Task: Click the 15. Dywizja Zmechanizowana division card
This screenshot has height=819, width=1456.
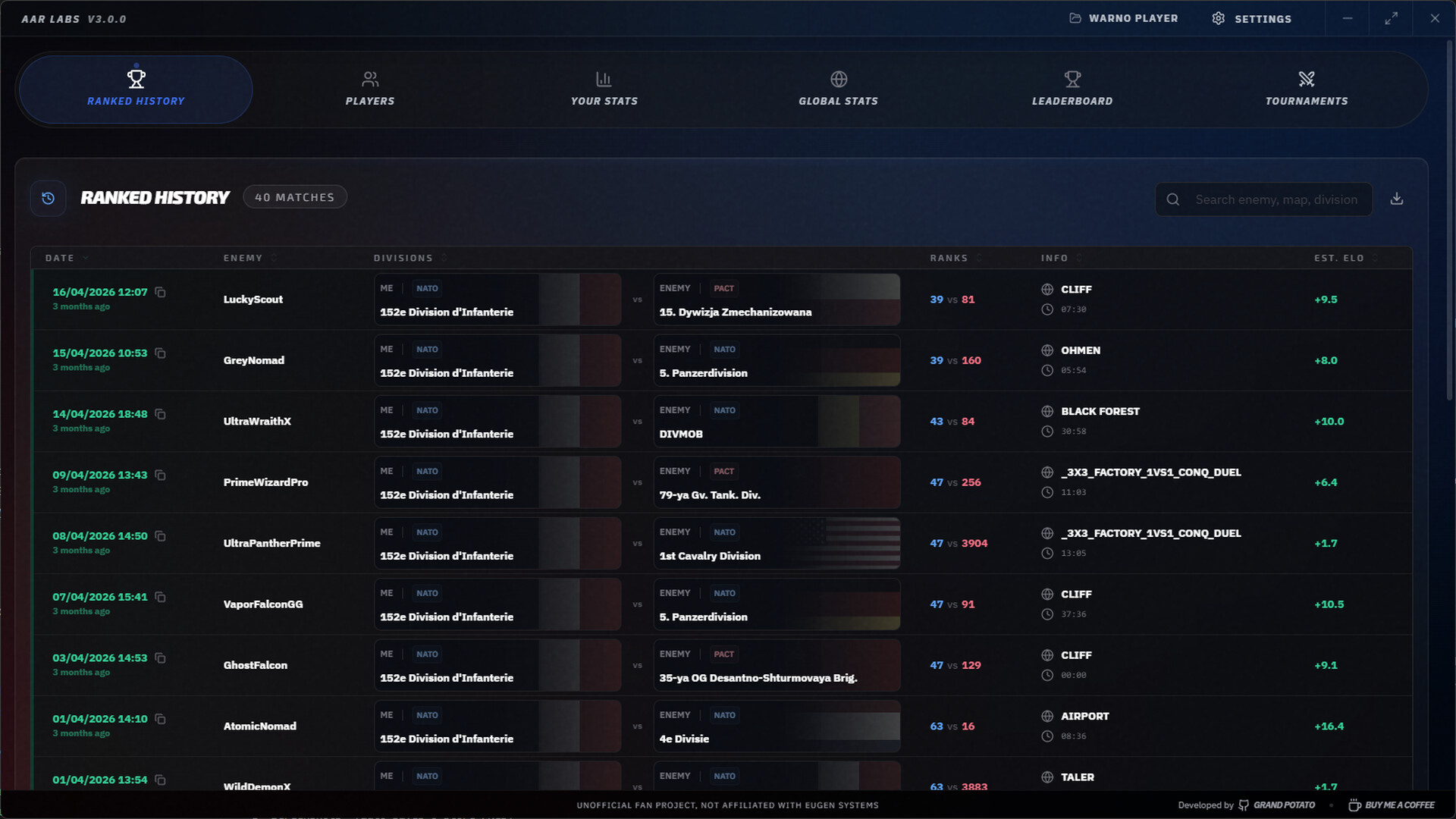Action: coord(777,300)
